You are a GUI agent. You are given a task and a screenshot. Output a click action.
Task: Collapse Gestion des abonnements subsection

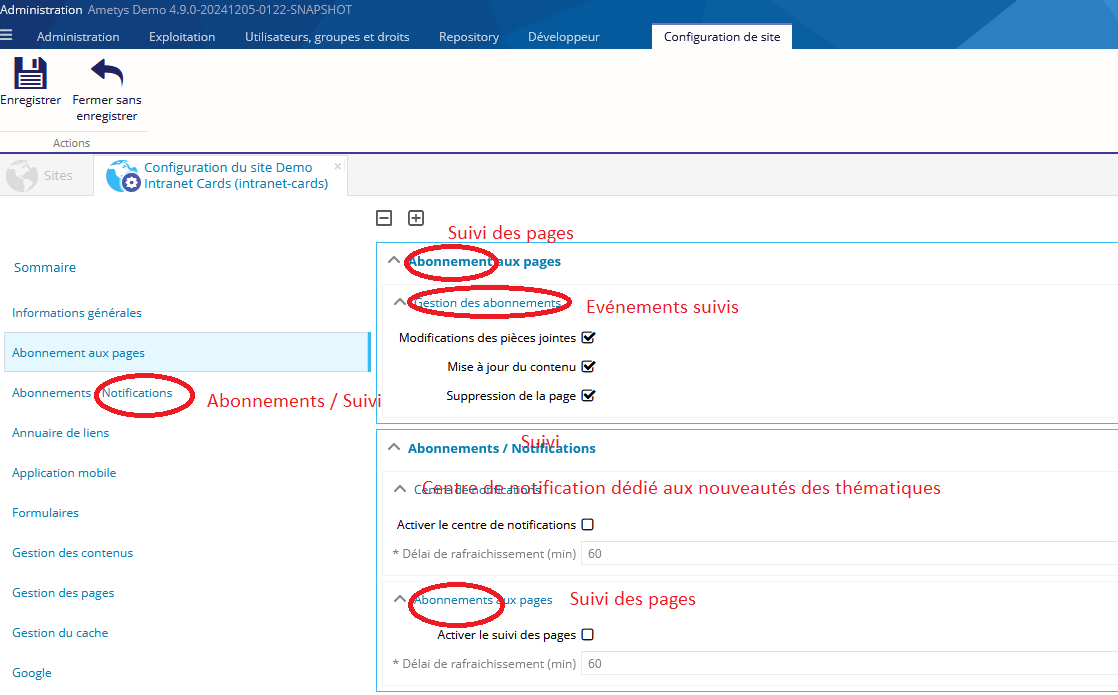[401, 302]
